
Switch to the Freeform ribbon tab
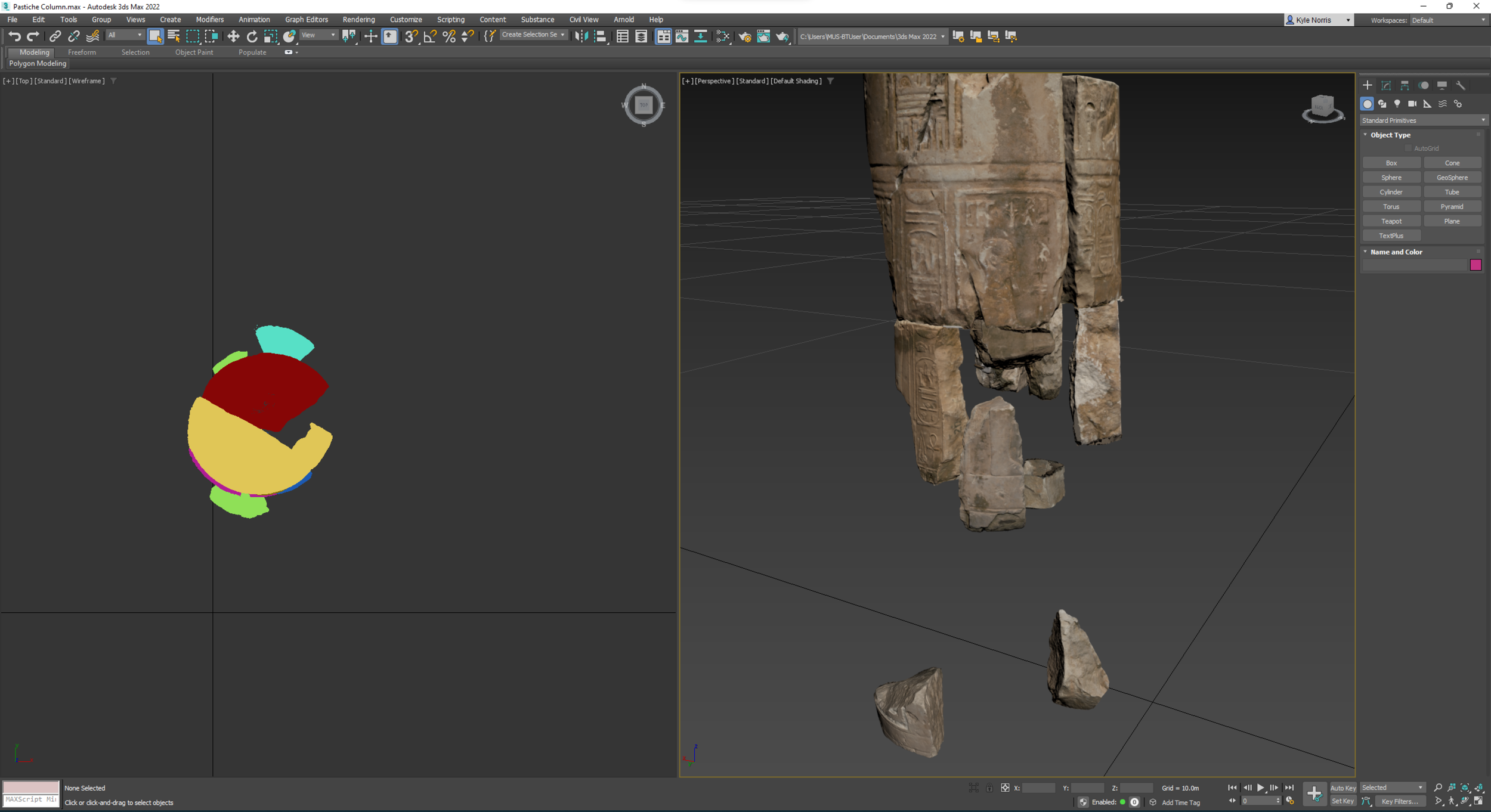coord(82,52)
